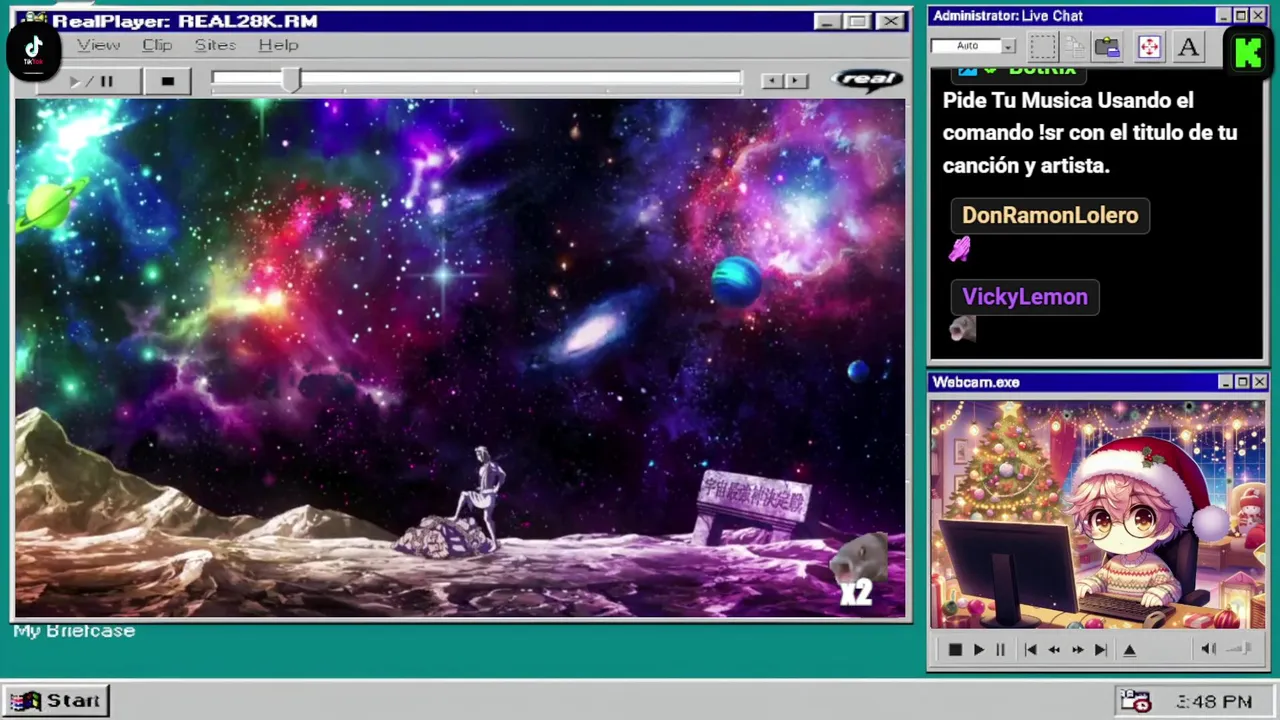Click the letter A text tool
This screenshot has width=1280, height=720.
point(1188,46)
